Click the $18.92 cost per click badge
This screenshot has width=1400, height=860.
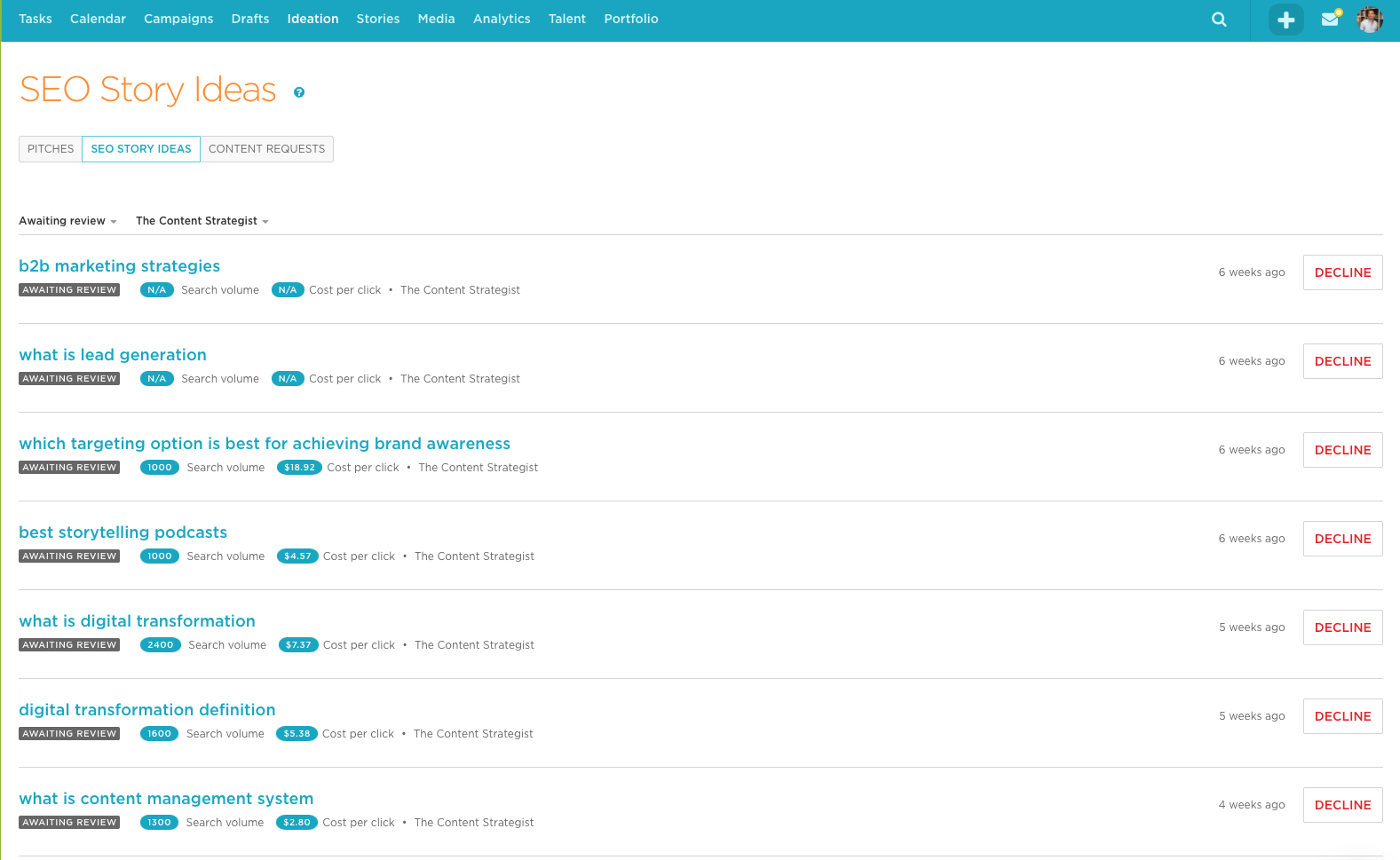click(x=299, y=468)
